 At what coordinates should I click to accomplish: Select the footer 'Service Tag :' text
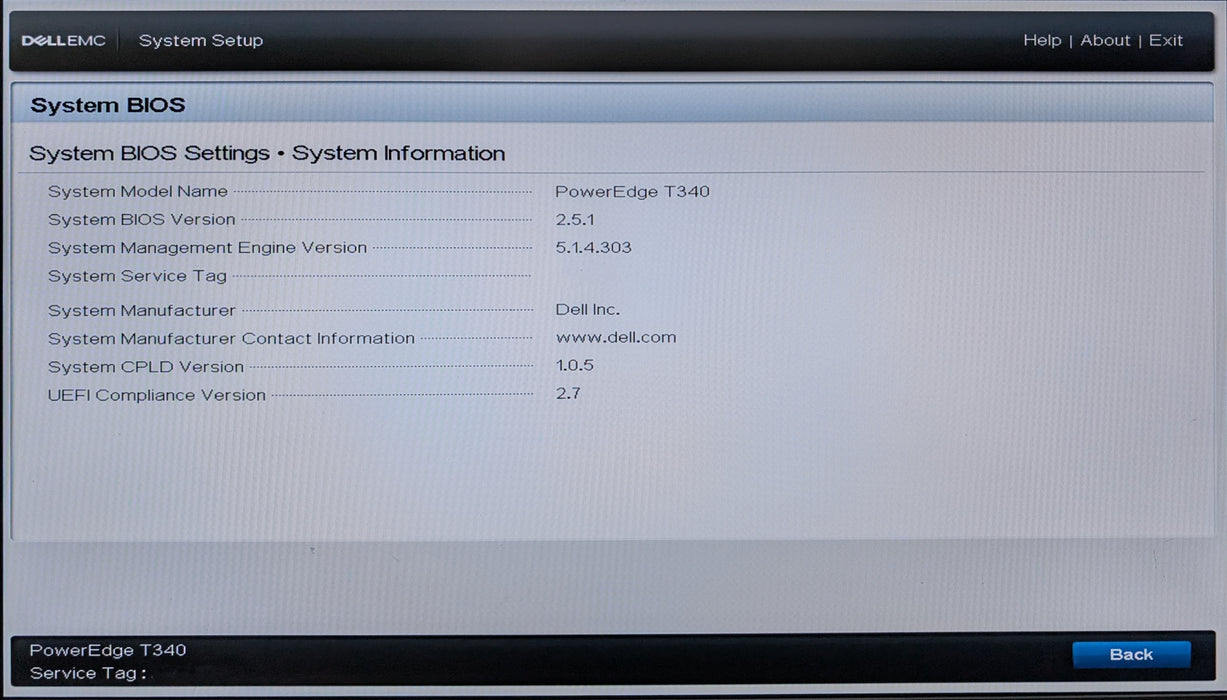[x=88, y=674]
